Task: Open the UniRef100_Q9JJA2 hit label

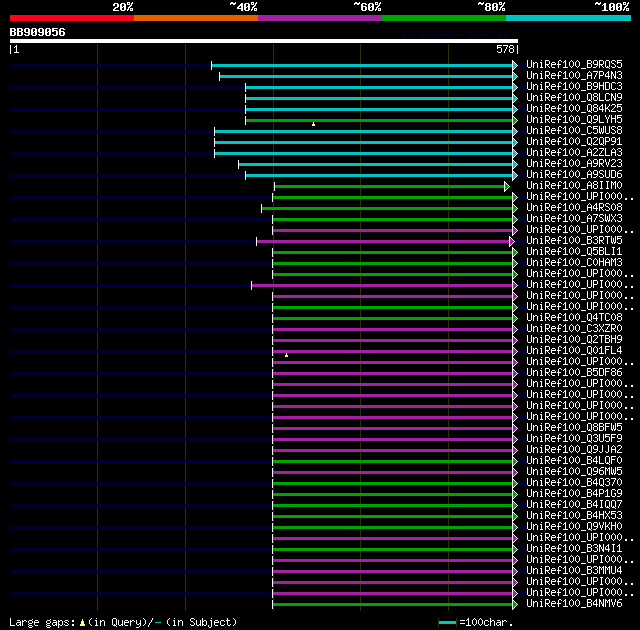Action: pos(574,450)
